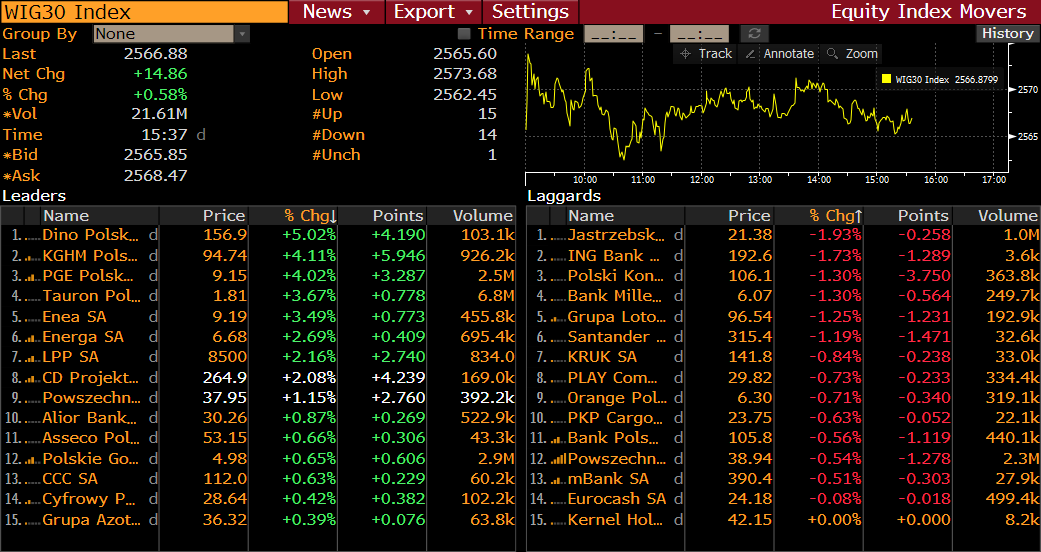The width and height of the screenshot is (1041, 552).
Task: Click the Track crosshair tool on chart
Action: (x=705, y=54)
